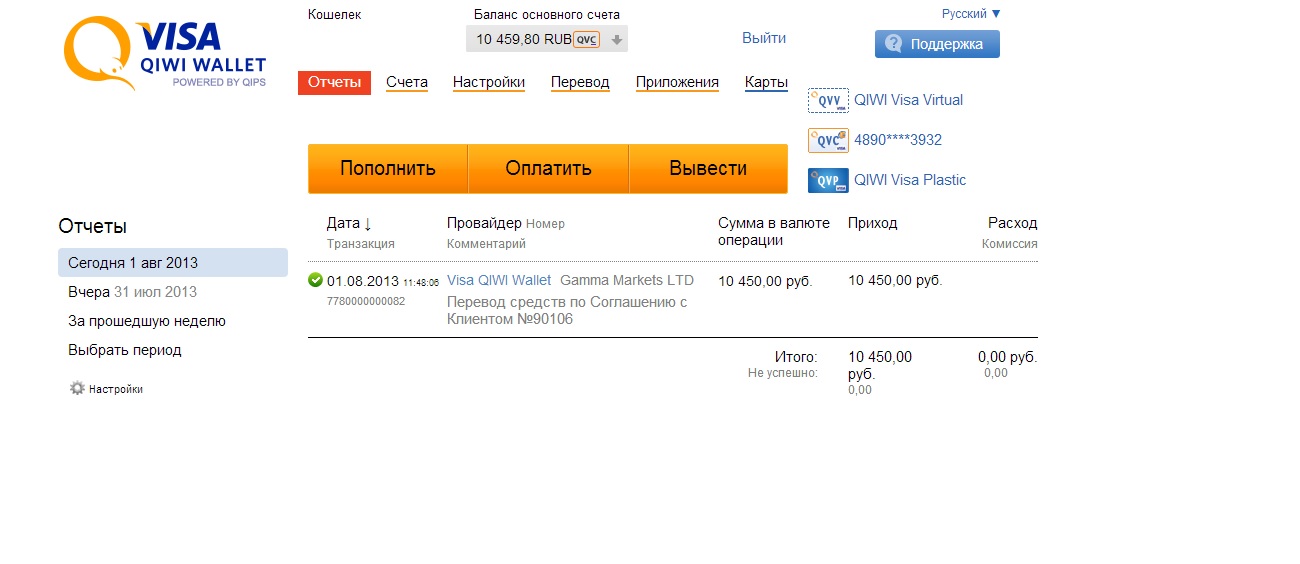Click transaction number 7780000000082
Viewport: 1300px width, 564px height.
(x=366, y=301)
